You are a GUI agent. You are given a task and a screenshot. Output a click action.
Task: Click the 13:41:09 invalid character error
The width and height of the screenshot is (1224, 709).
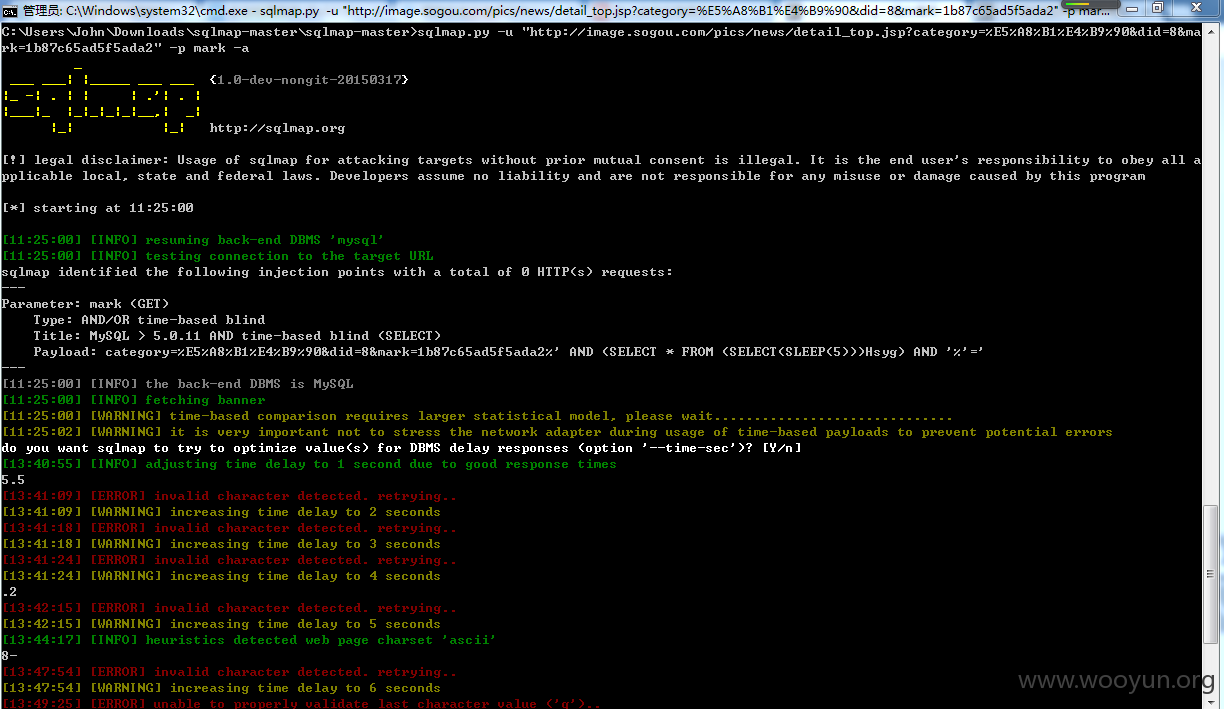(x=229, y=496)
